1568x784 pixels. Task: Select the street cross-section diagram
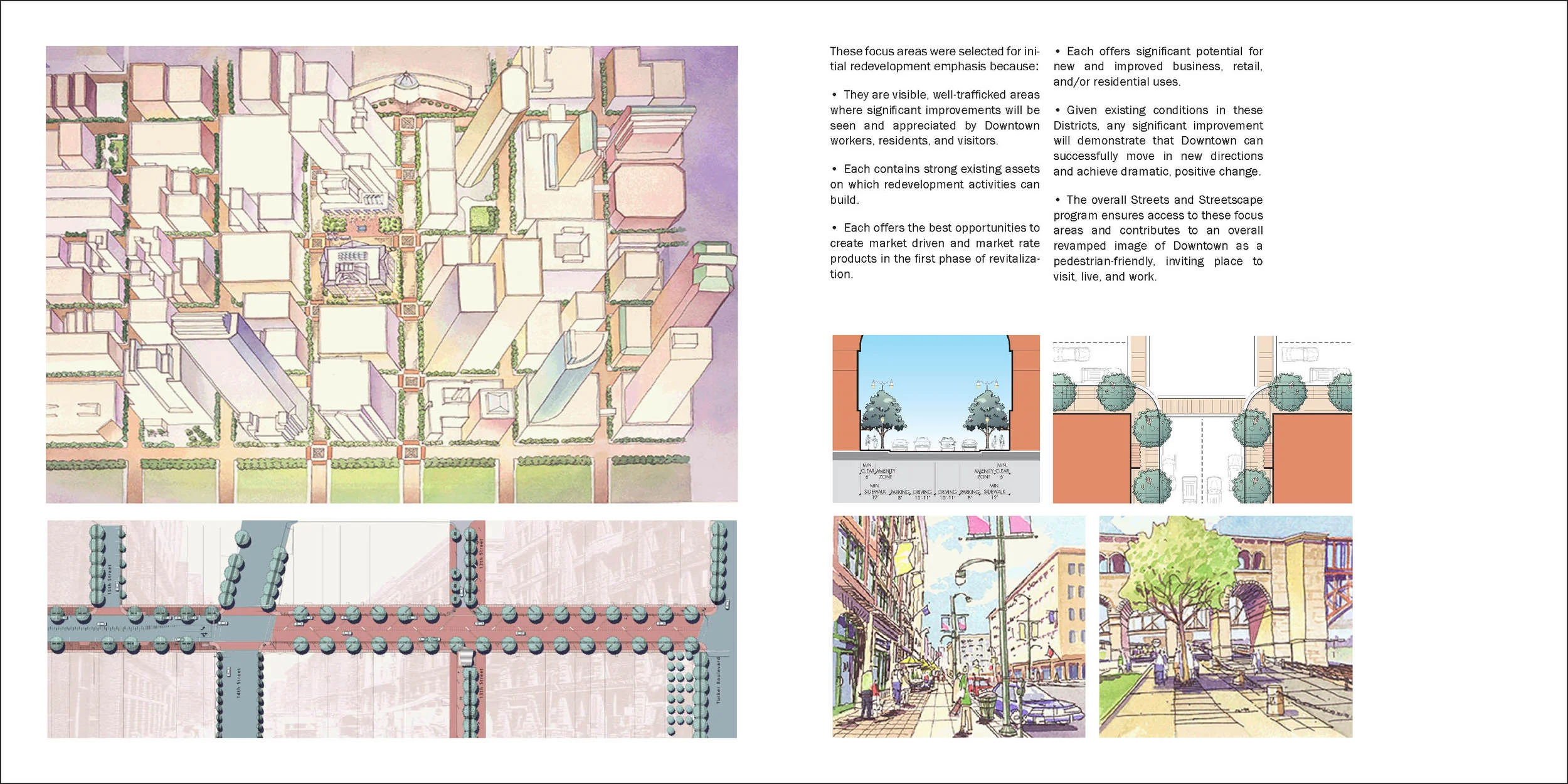(936, 419)
